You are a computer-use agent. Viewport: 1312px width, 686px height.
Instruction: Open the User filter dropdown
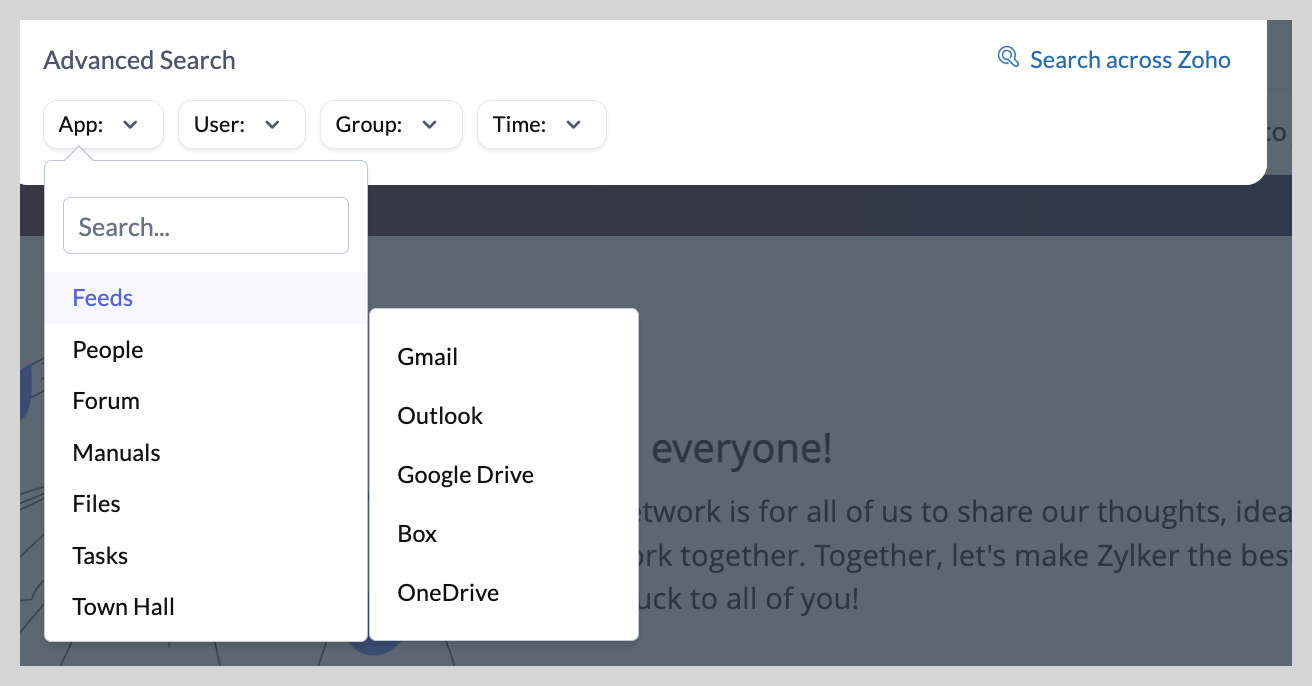click(241, 125)
